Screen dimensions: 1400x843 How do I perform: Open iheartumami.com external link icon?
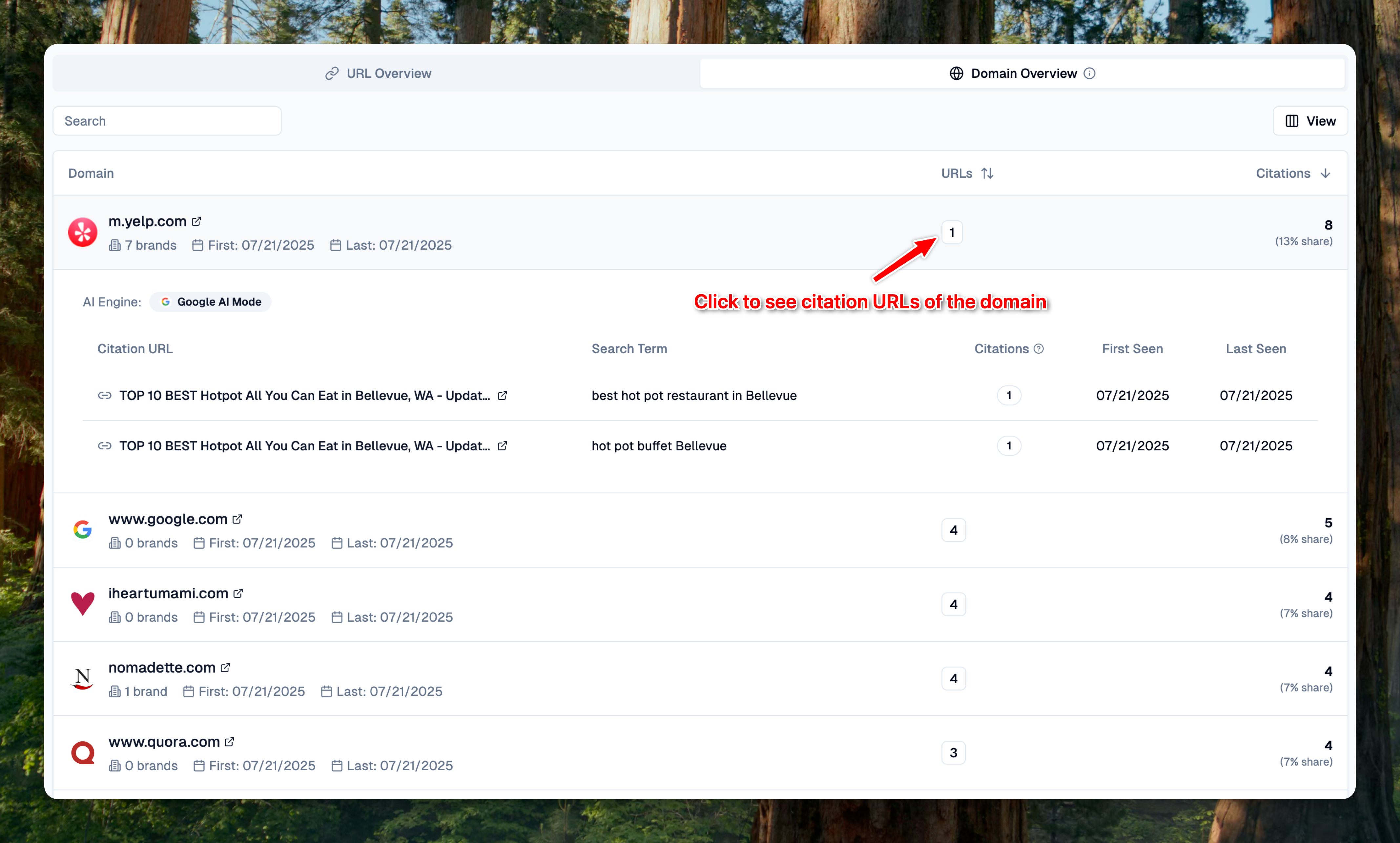[x=238, y=594]
